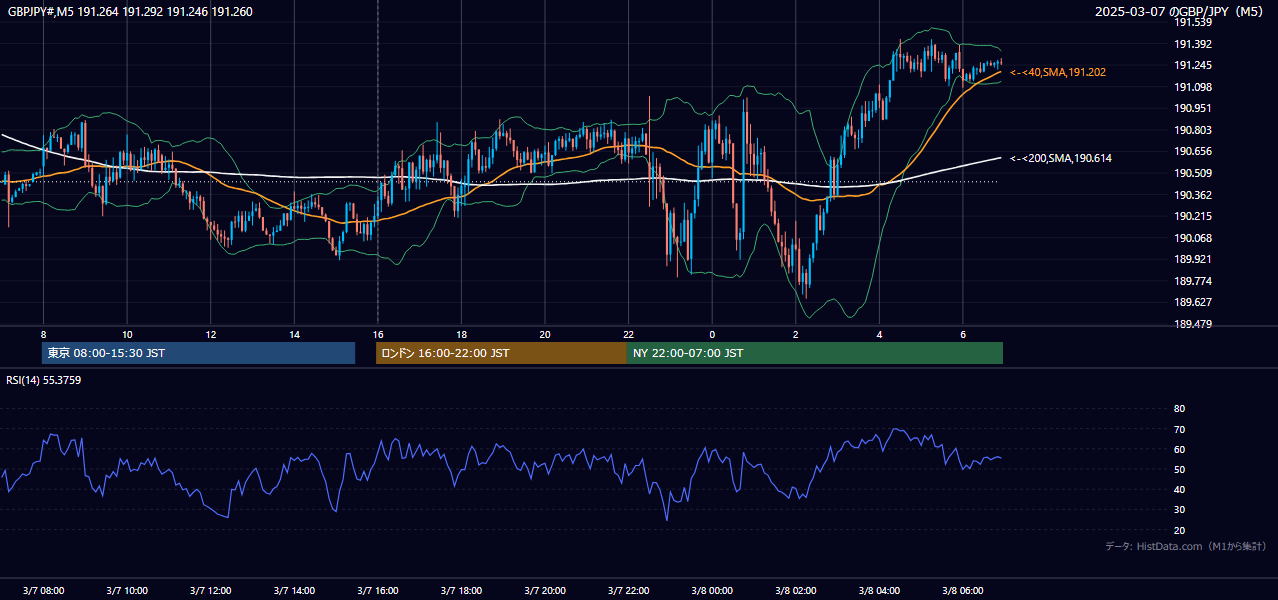
Task: Click the 3/8 02:00 time label
Action: [x=796, y=591]
